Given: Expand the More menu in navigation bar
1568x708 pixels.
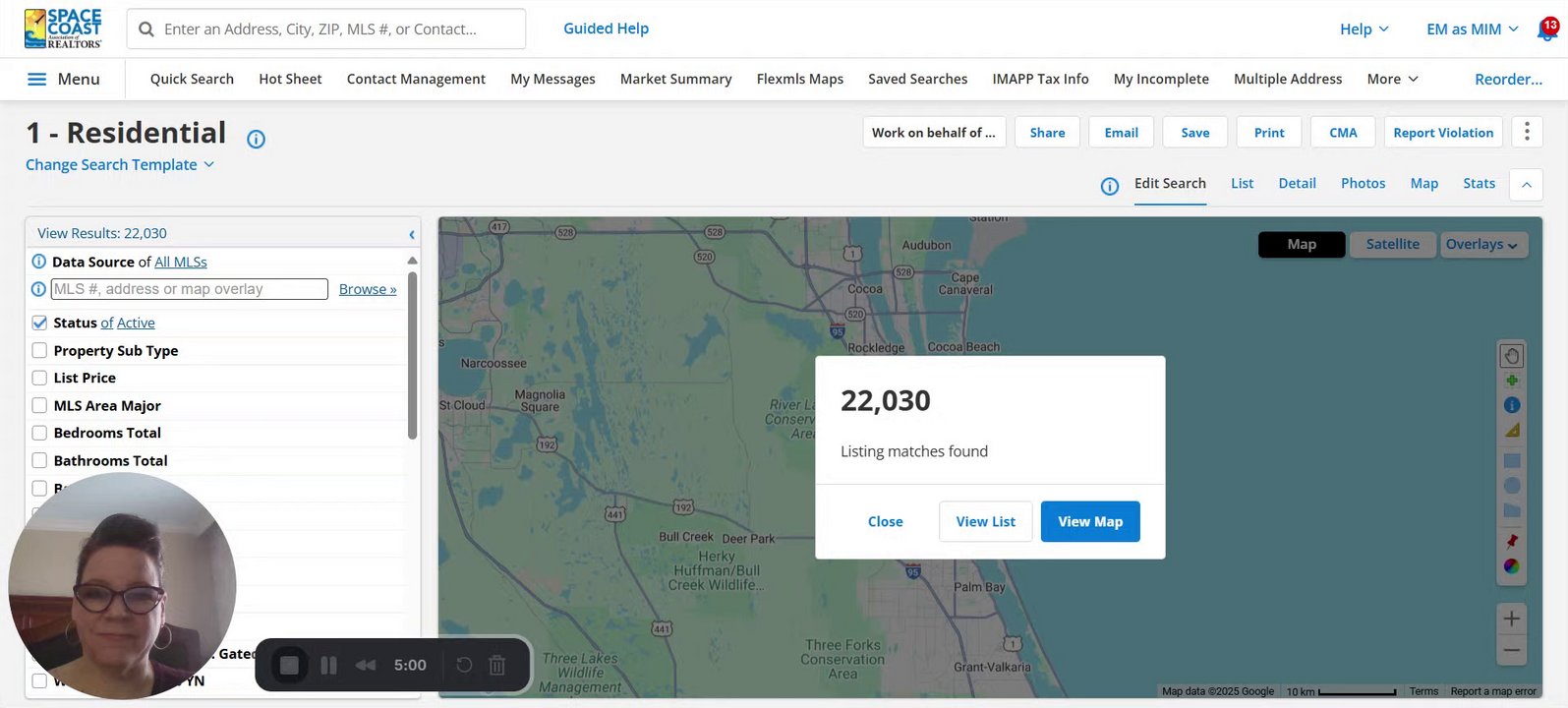Looking at the screenshot, I should pos(1392,79).
